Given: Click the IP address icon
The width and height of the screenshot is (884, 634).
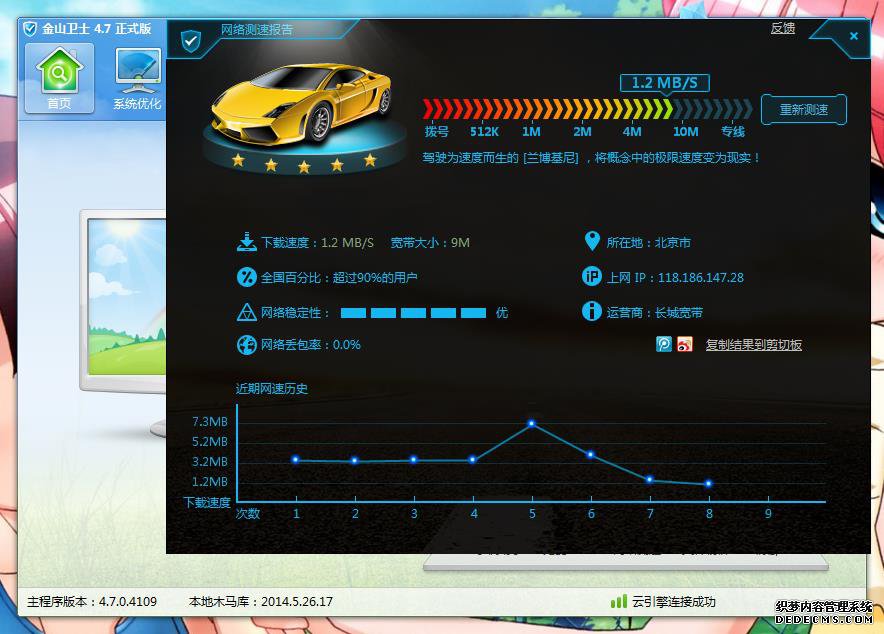Looking at the screenshot, I should tap(591, 277).
